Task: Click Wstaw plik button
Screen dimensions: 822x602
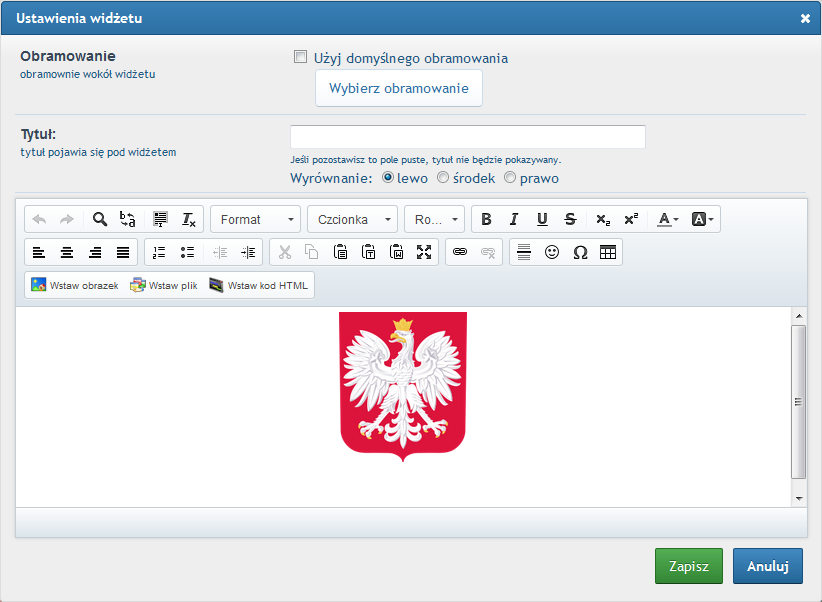Action: coord(164,285)
